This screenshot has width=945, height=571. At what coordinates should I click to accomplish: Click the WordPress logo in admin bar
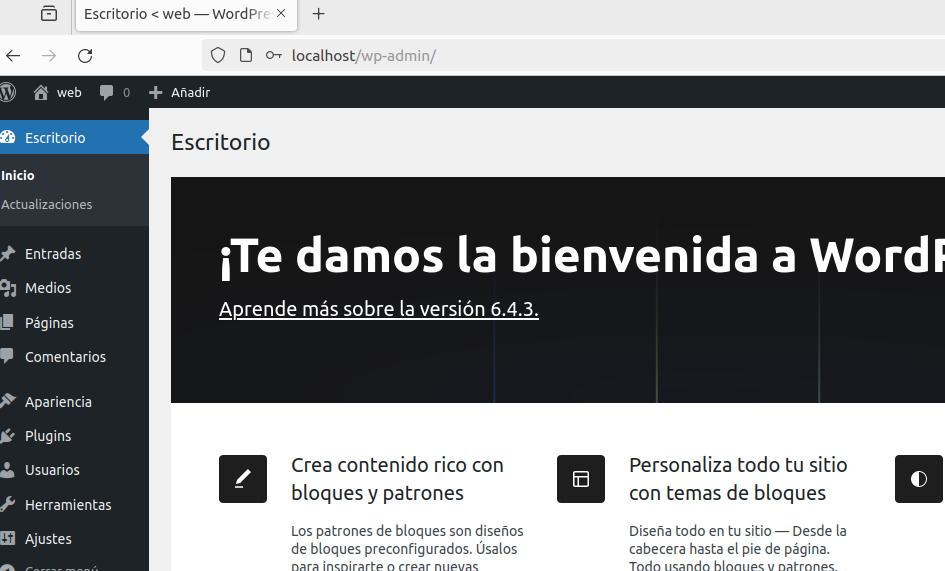7,92
